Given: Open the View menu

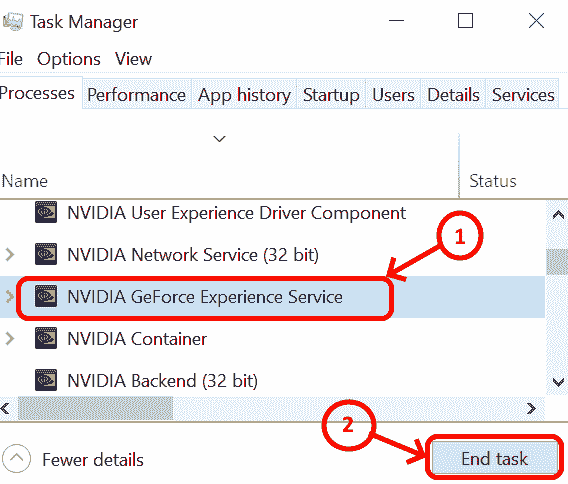Looking at the screenshot, I should (x=133, y=59).
